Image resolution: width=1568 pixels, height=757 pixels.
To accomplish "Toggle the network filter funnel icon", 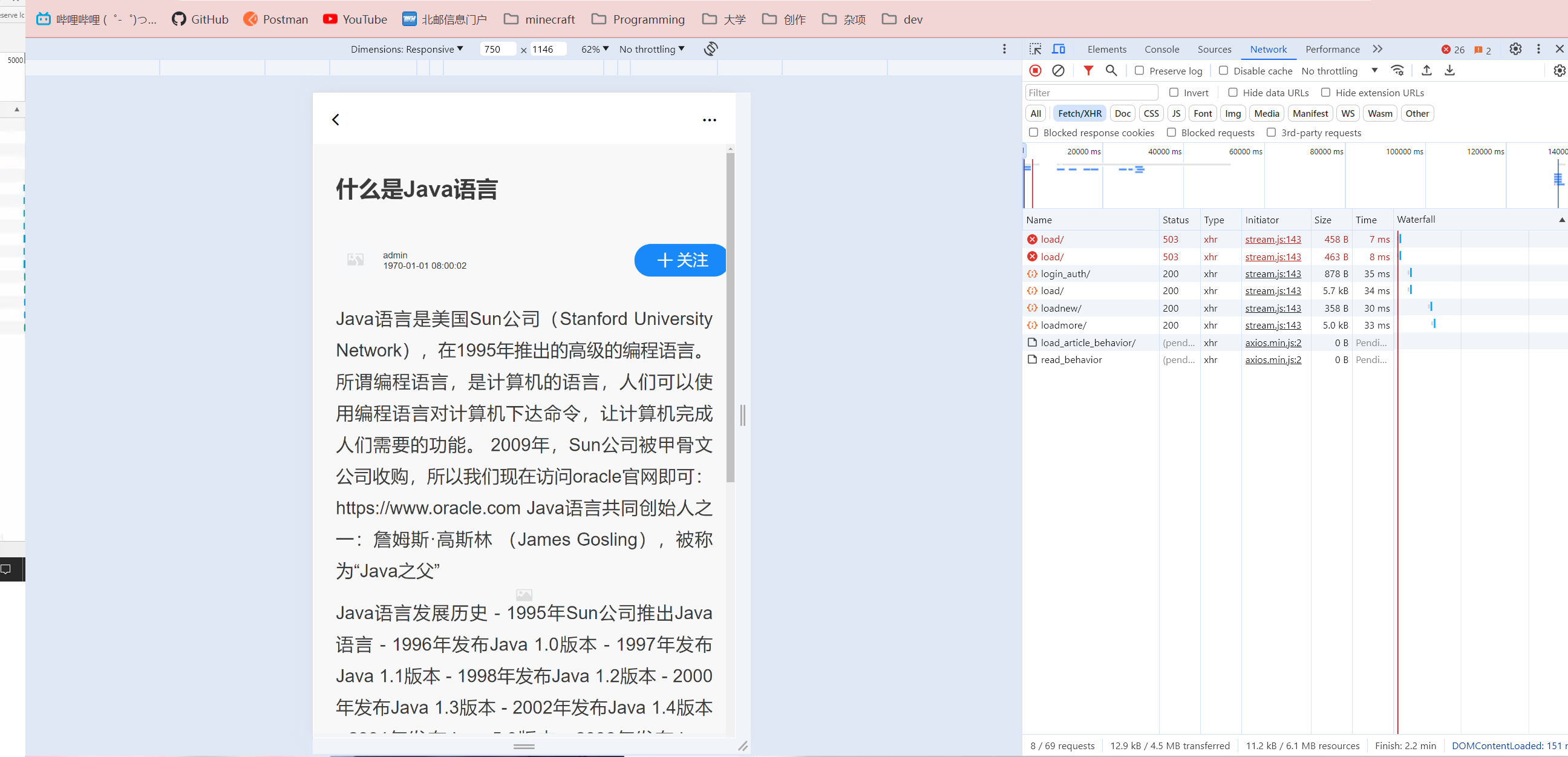I will pos(1088,71).
